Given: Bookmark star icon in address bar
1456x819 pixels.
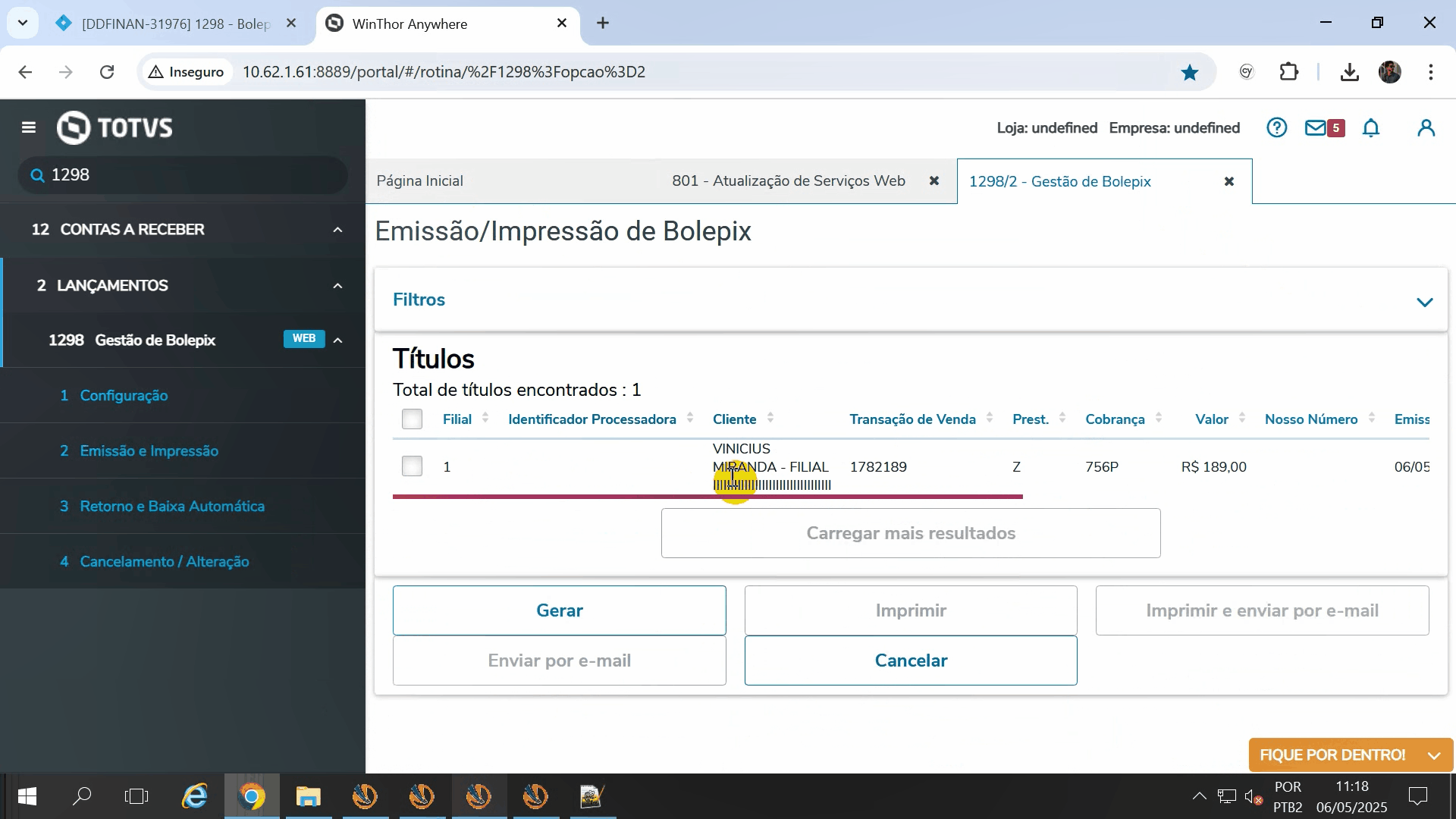Looking at the screenshot, I should pos(1189,72).
